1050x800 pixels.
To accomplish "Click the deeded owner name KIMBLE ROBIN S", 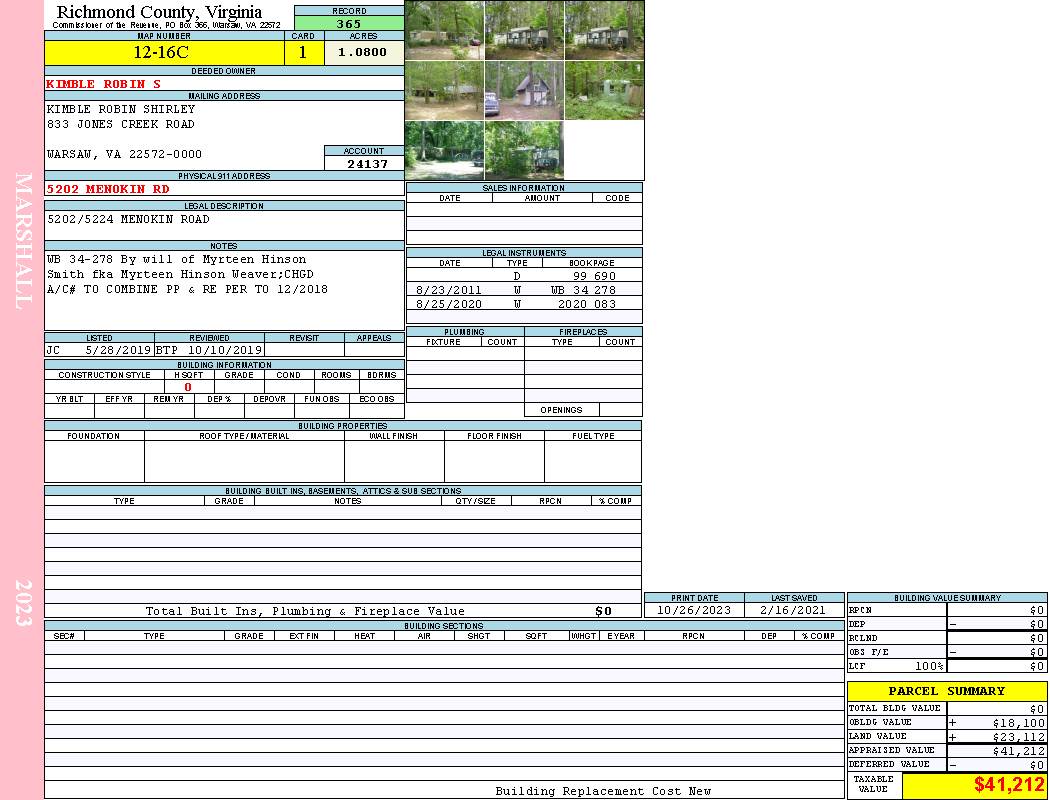I will coord(104,84).
